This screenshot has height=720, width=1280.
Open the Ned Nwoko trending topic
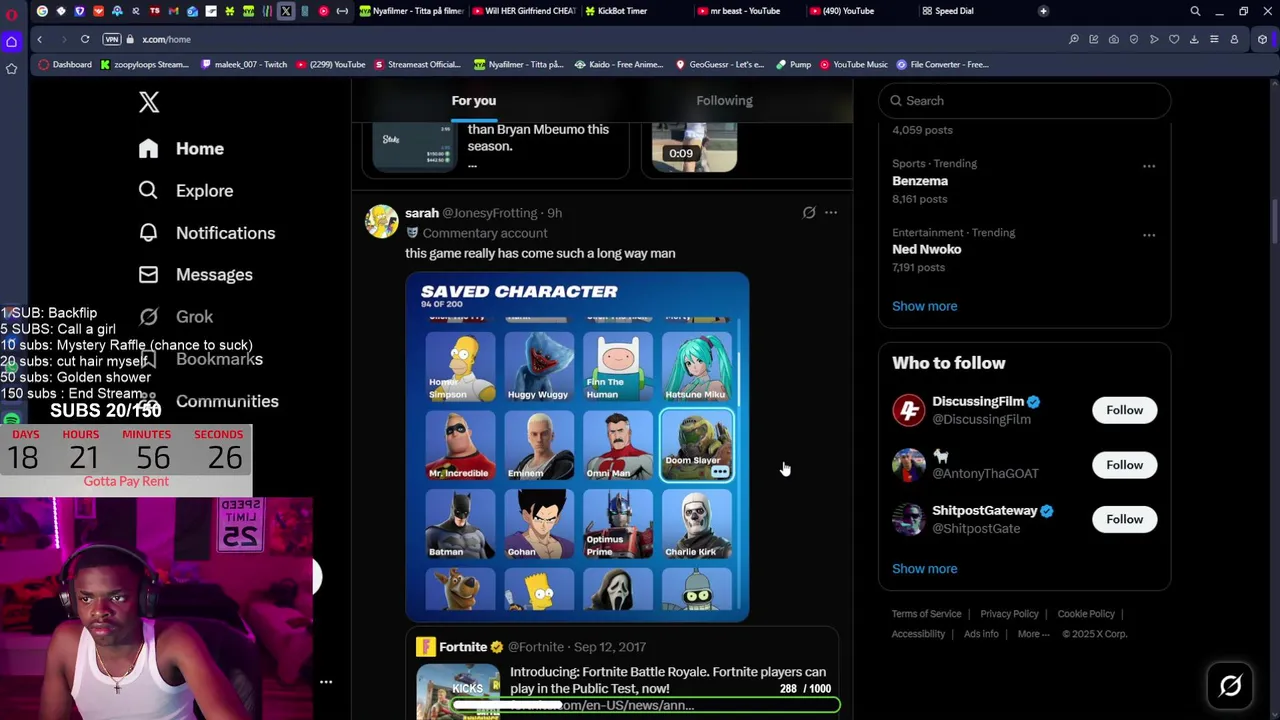tap(926, 249)
